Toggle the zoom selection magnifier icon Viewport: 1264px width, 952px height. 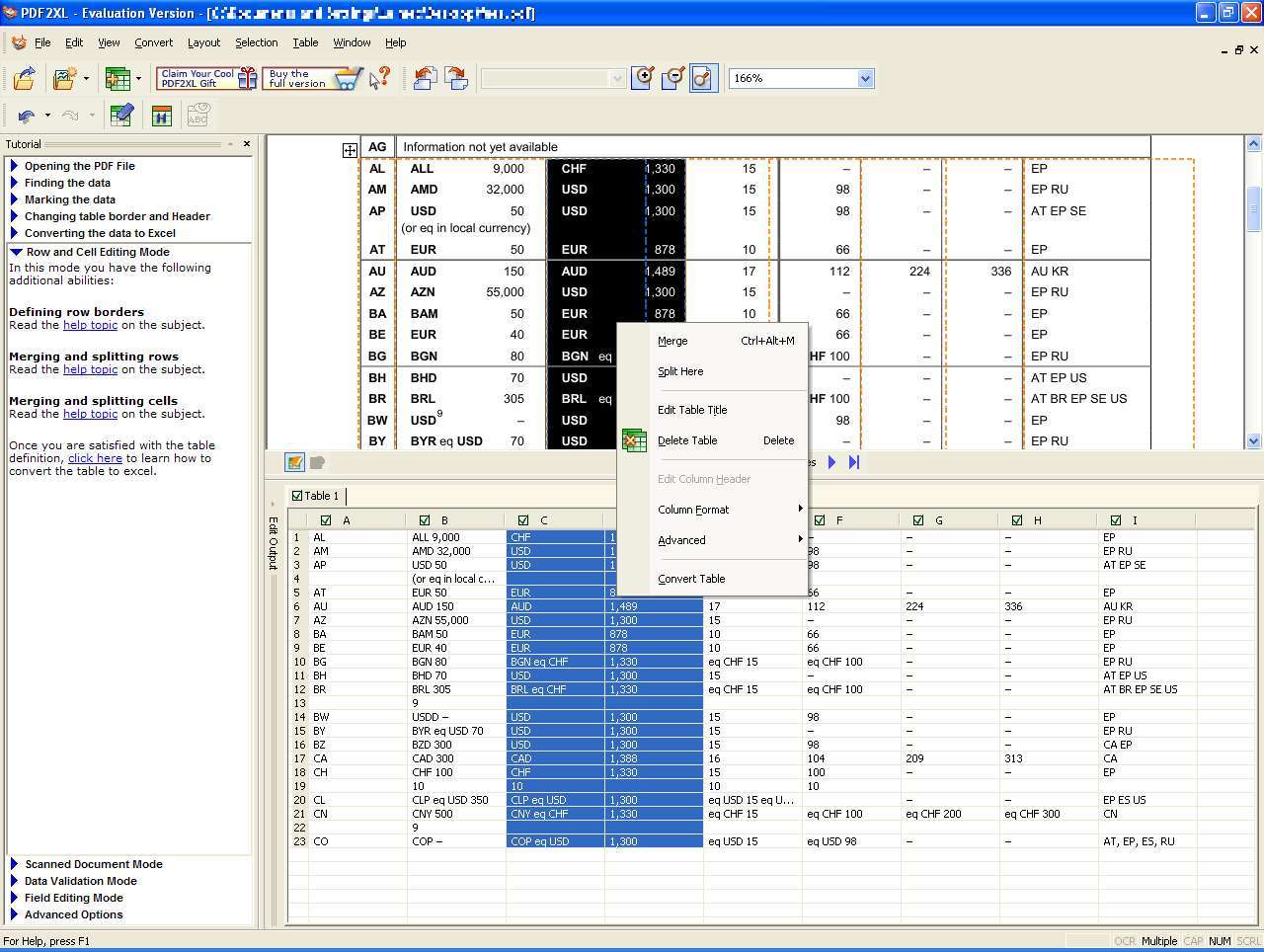pyautogui.click(x=702, y=79)
